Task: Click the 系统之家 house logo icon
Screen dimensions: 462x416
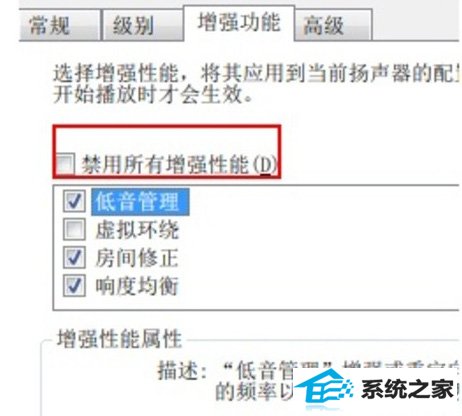Action: (x=324, y=386)
